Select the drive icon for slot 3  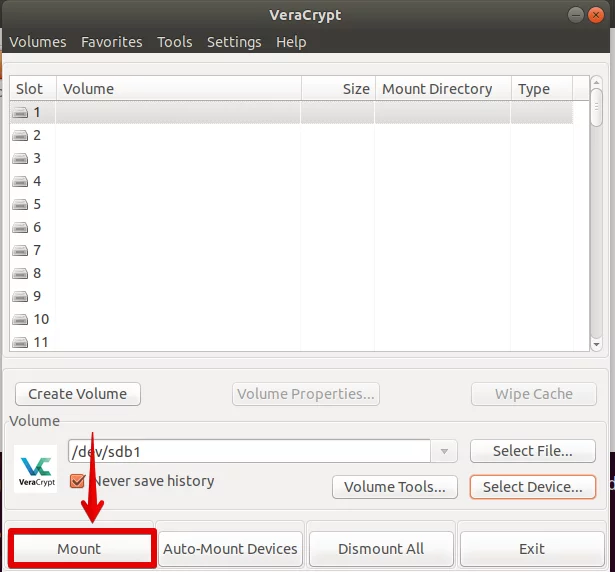click(20, 158)
